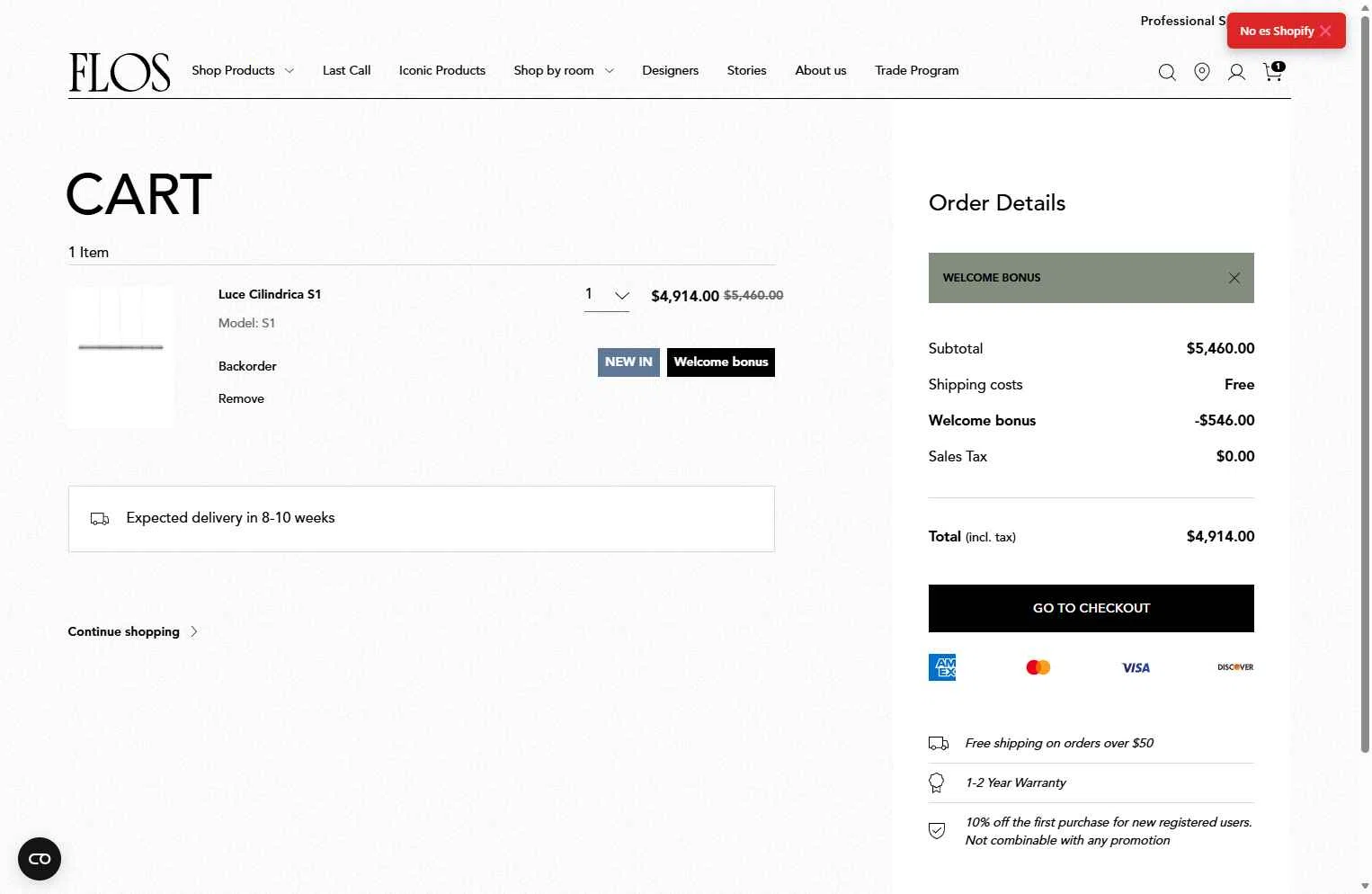
Task: Expand the Shop by room menu
Action: [564, 70]
